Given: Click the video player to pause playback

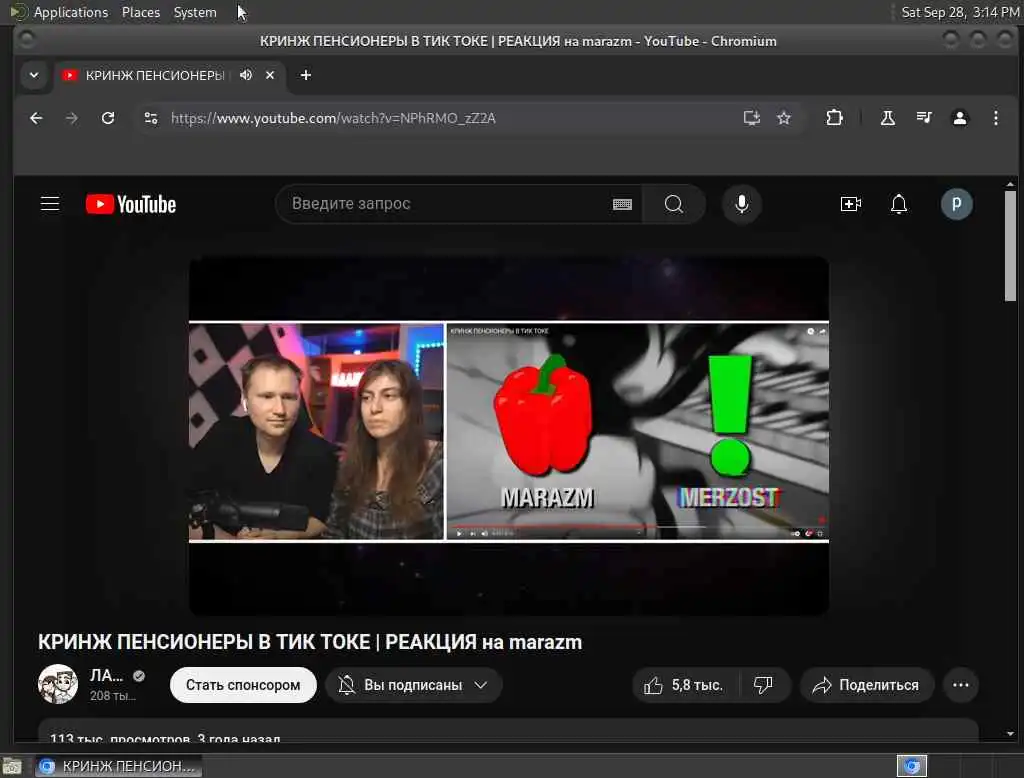Looking at the screenshot, I should (x=509, y=435).
